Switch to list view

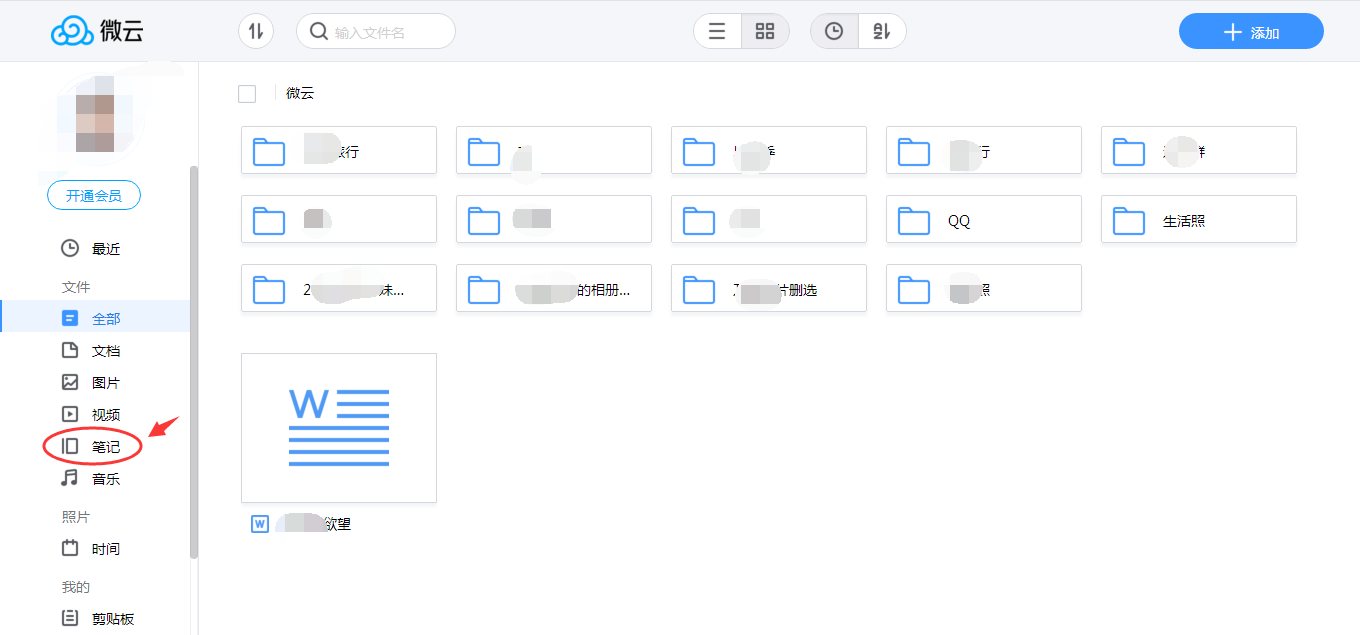click(717, 31)
